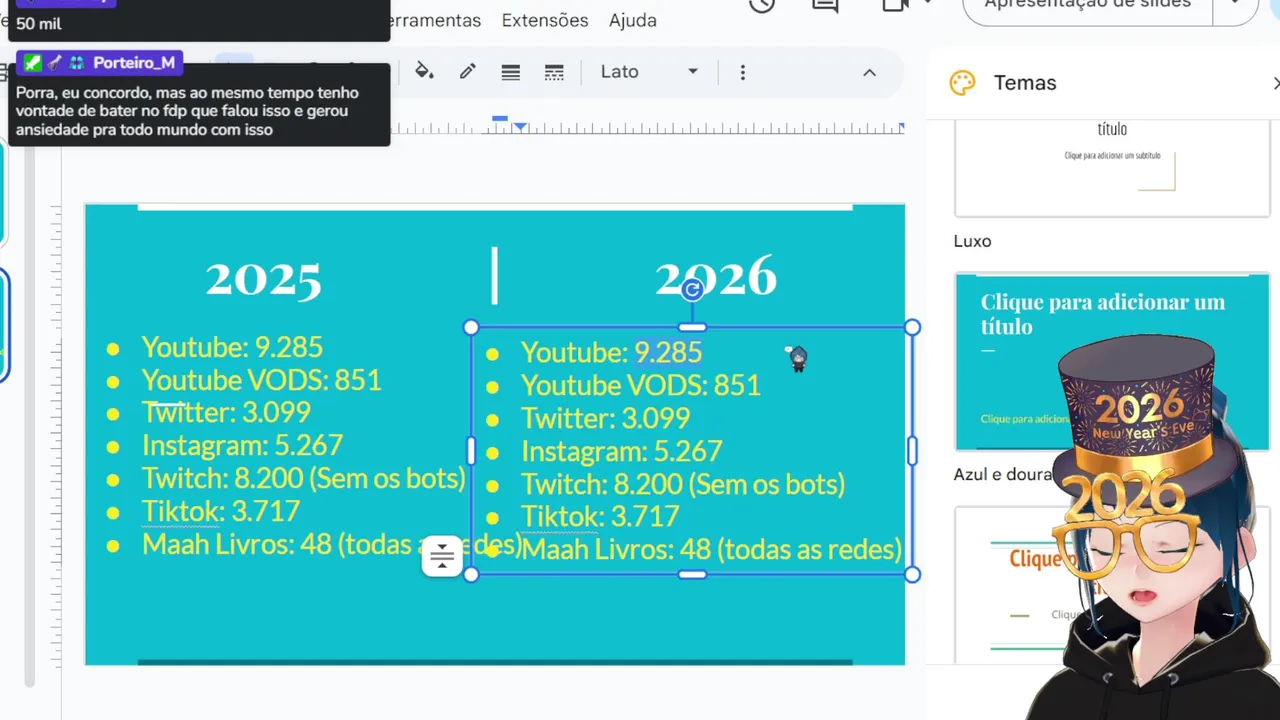The height and width of the screenshot is (720, 1280).
Task: Open the Extensões menu
Action: (545, 20)
